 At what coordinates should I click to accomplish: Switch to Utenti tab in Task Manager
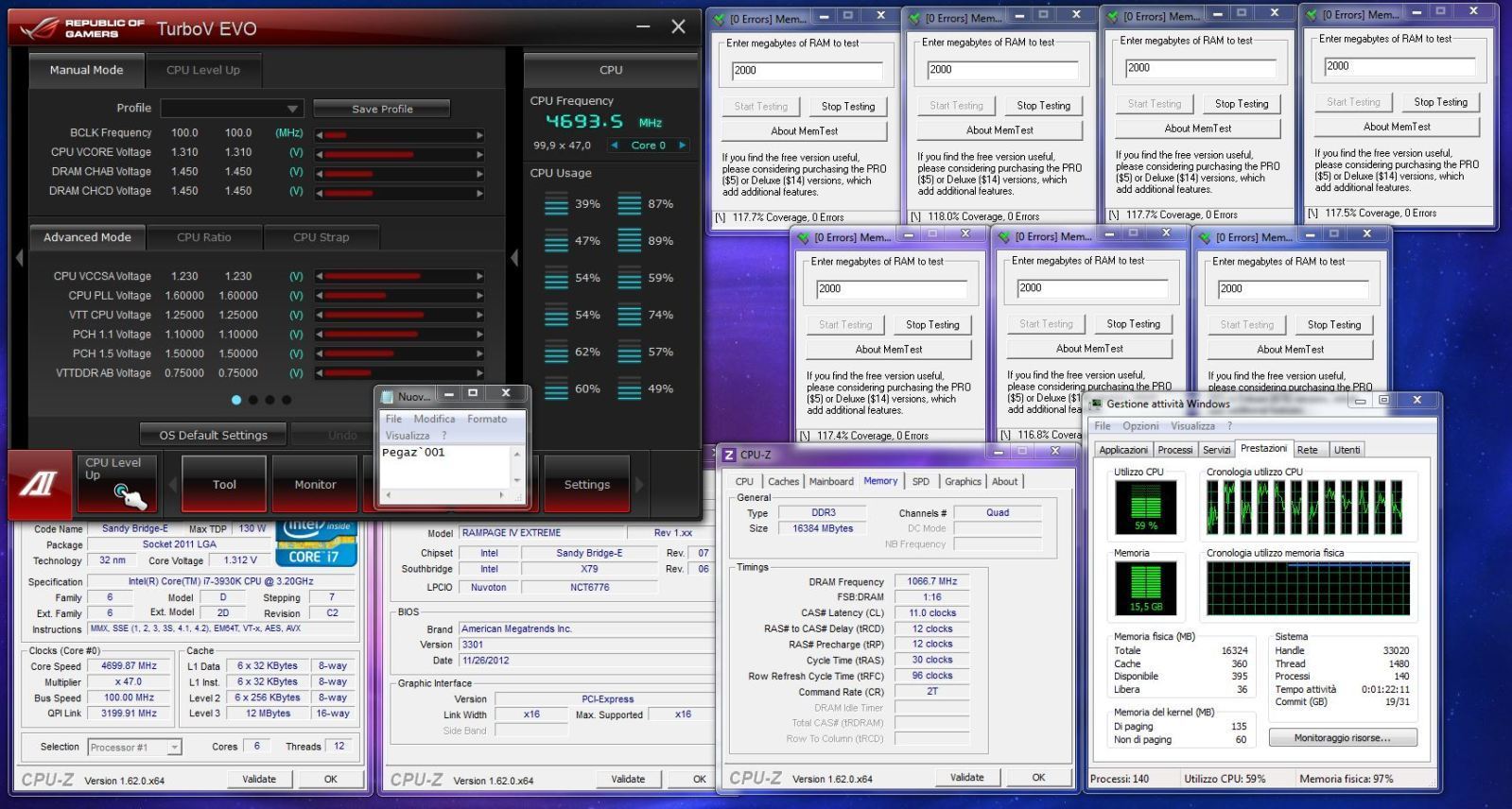tap(1347, 450)
